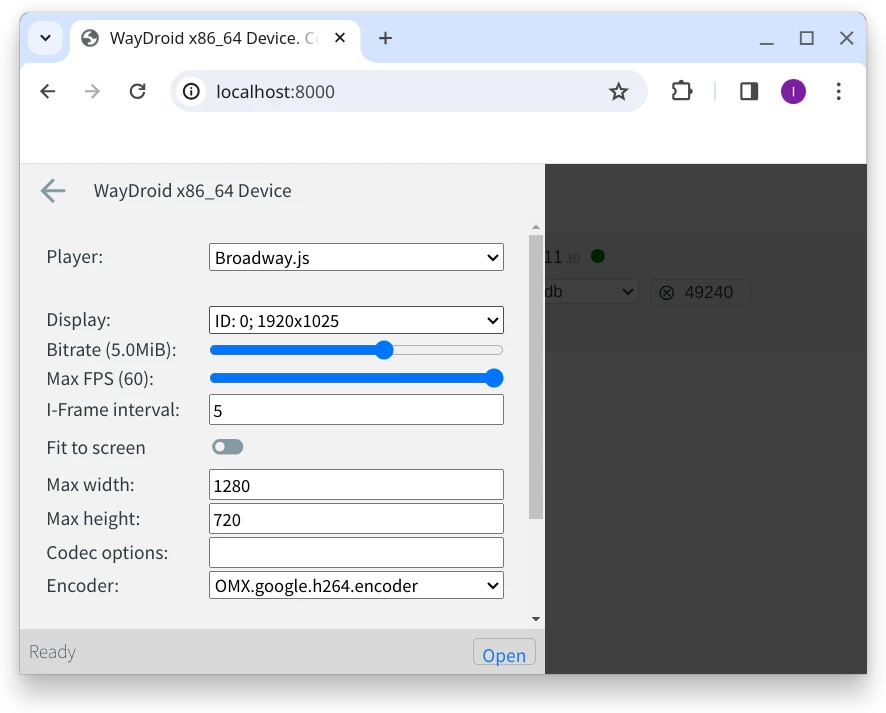886x713 pixels.
Task: Click the purple user profile avatar
Action: [793, 92]
